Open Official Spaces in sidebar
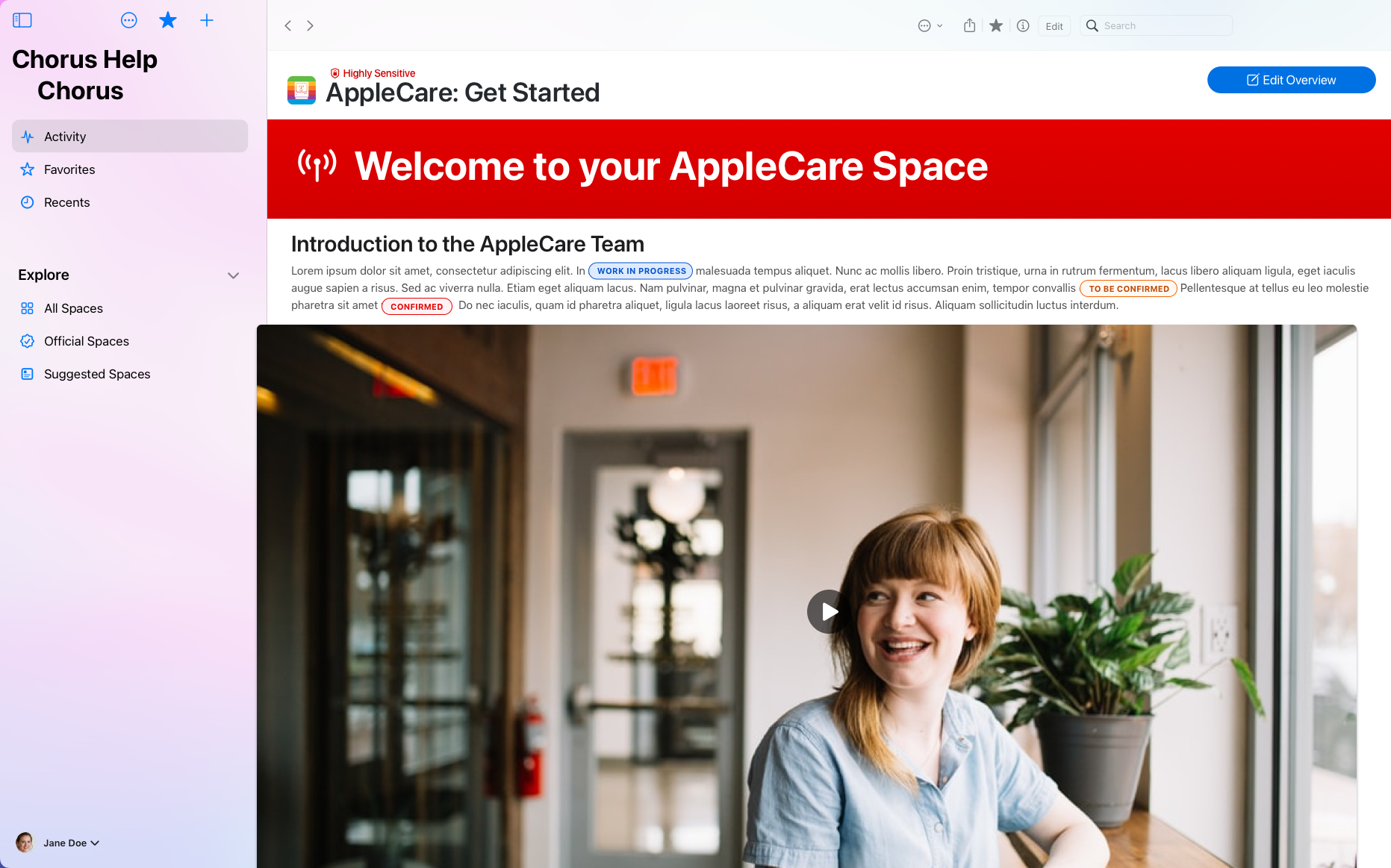 click(130, 341)
